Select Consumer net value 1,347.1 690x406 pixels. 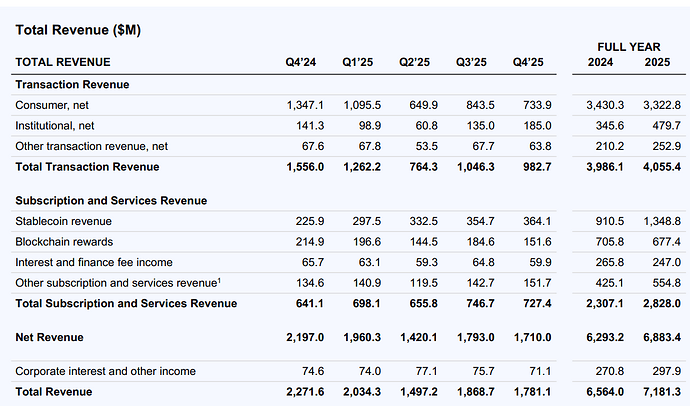pyautogui.click(x=305, y=105)
